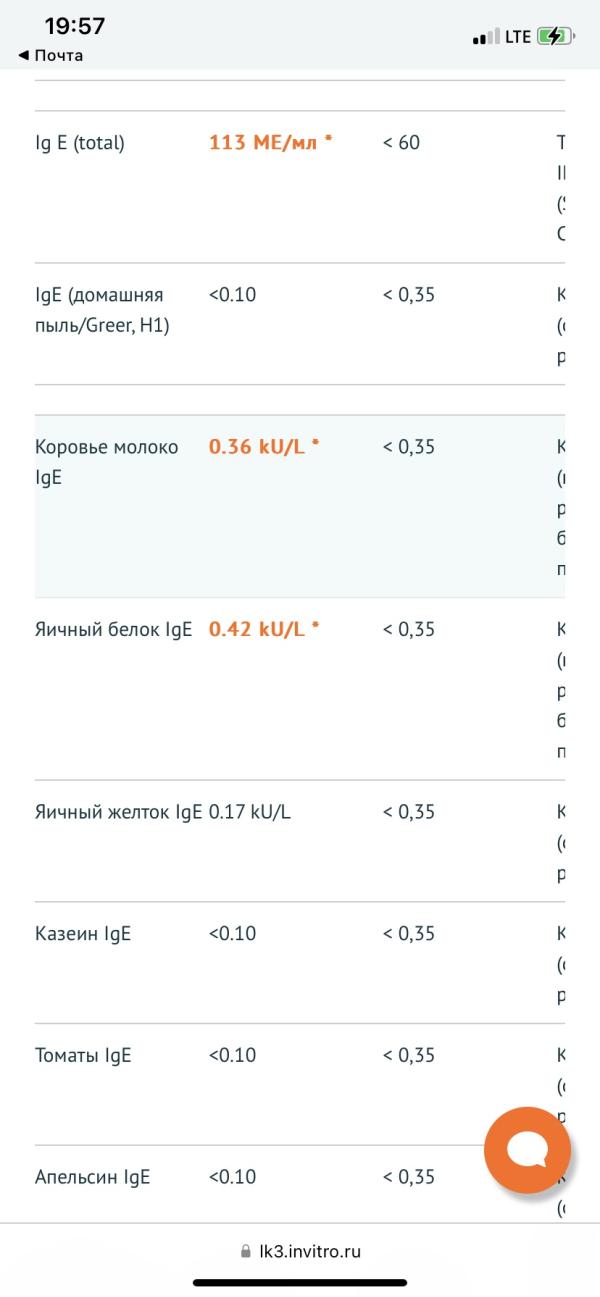Select the Ig E (total) row label

tap(80, 143)
